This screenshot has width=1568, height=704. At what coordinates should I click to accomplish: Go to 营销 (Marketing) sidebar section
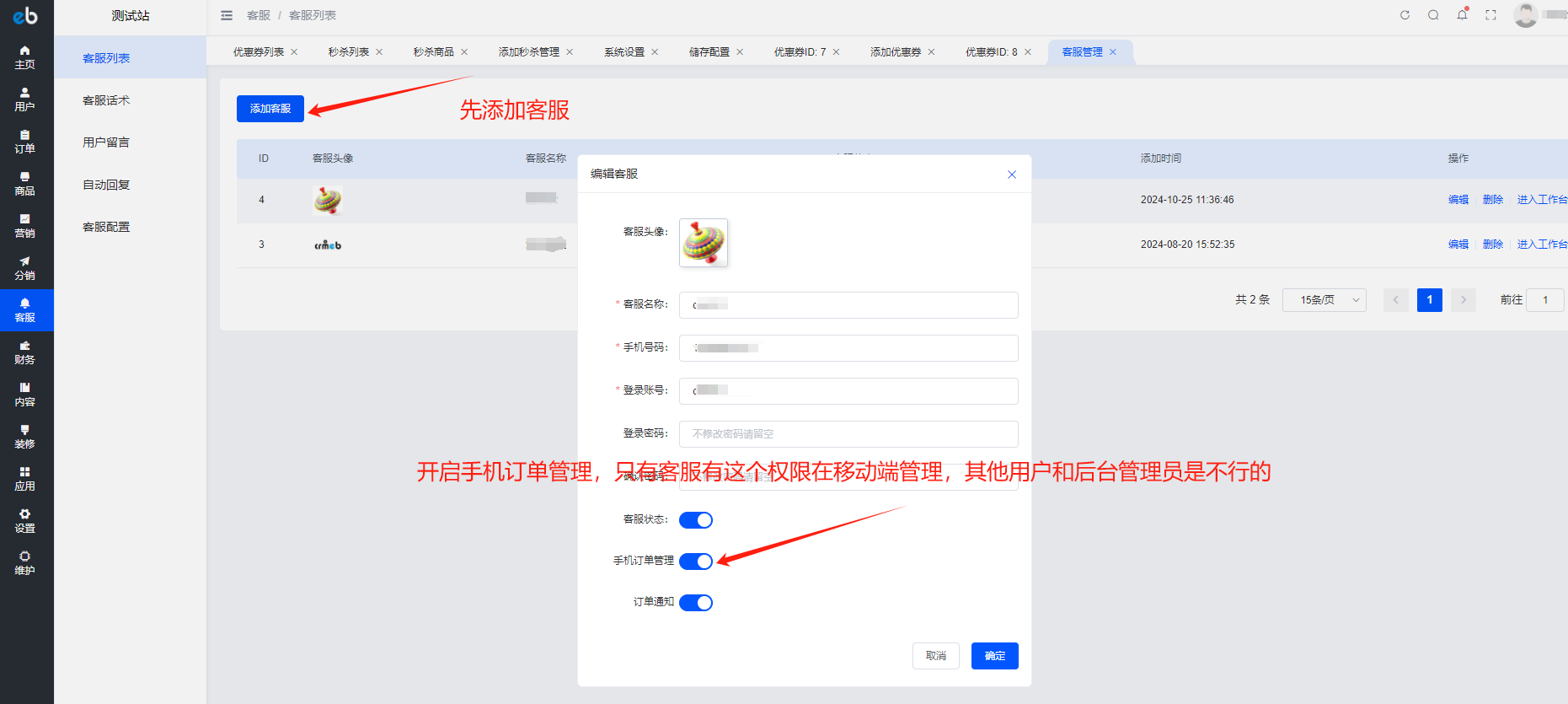[24, 226]
